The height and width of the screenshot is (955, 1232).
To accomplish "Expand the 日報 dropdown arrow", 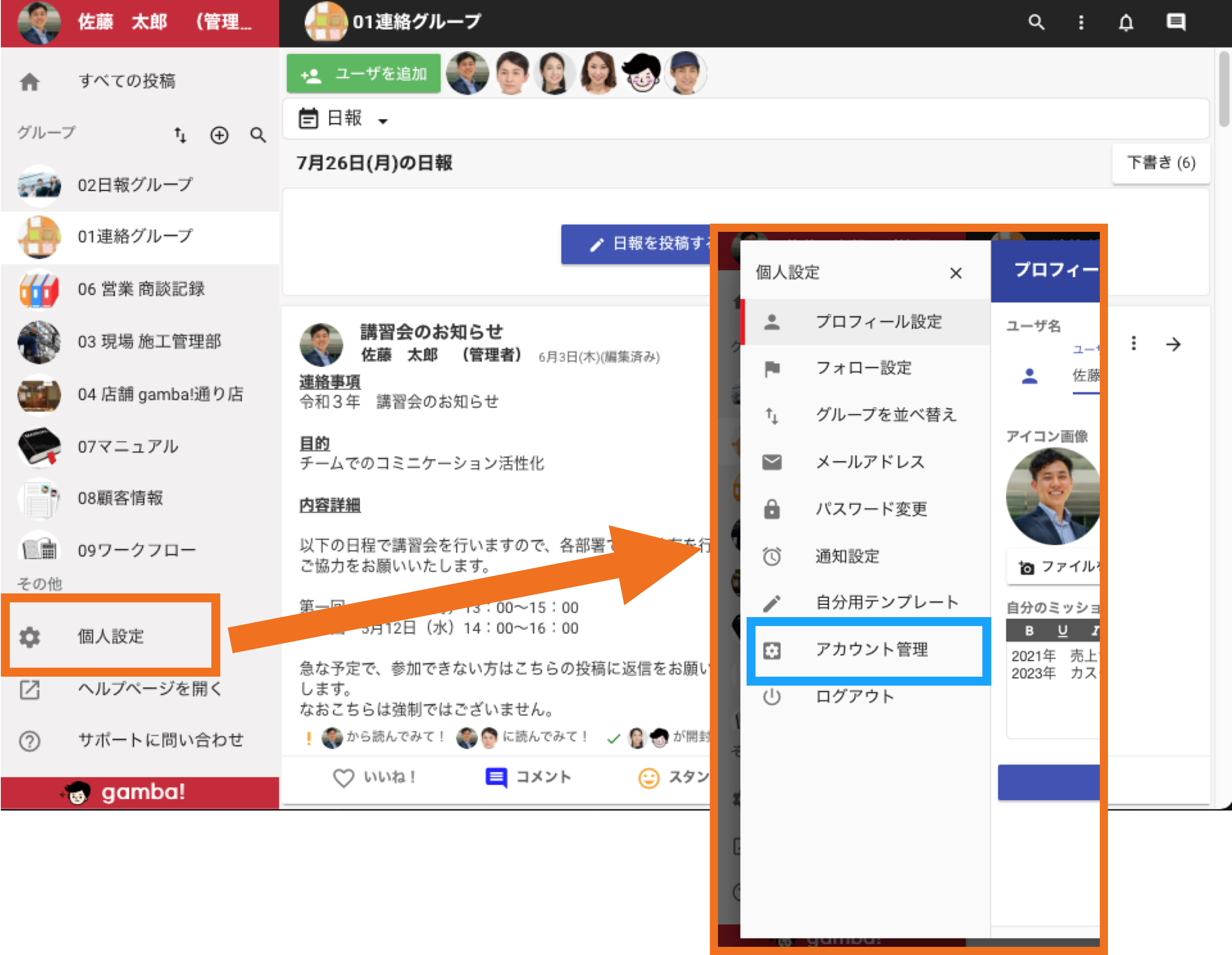I will pos(383,120).
